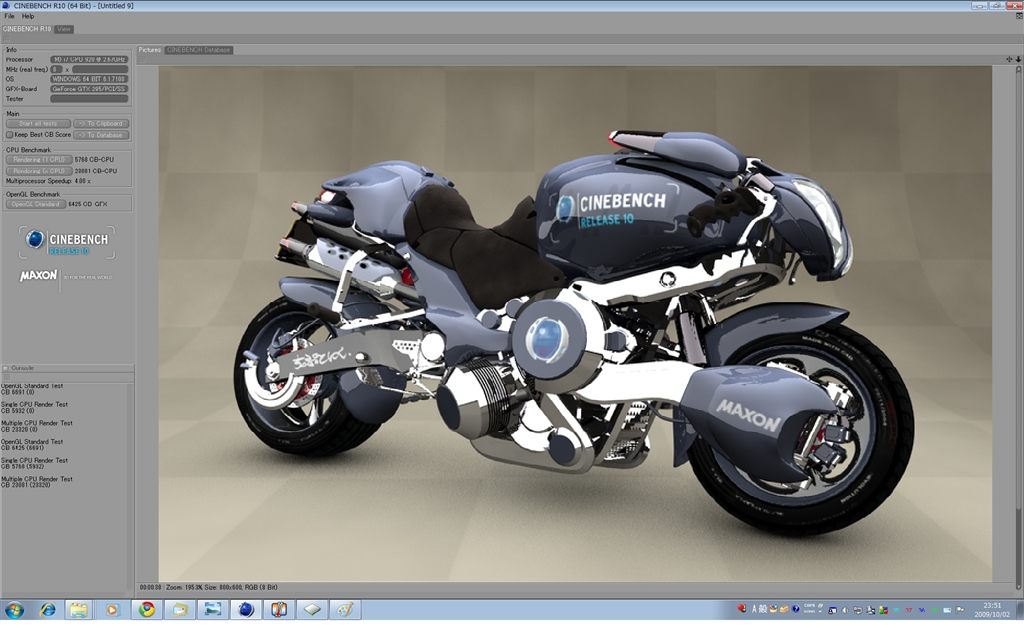Click the picture viewer down arrow icon

point(1018,59)
